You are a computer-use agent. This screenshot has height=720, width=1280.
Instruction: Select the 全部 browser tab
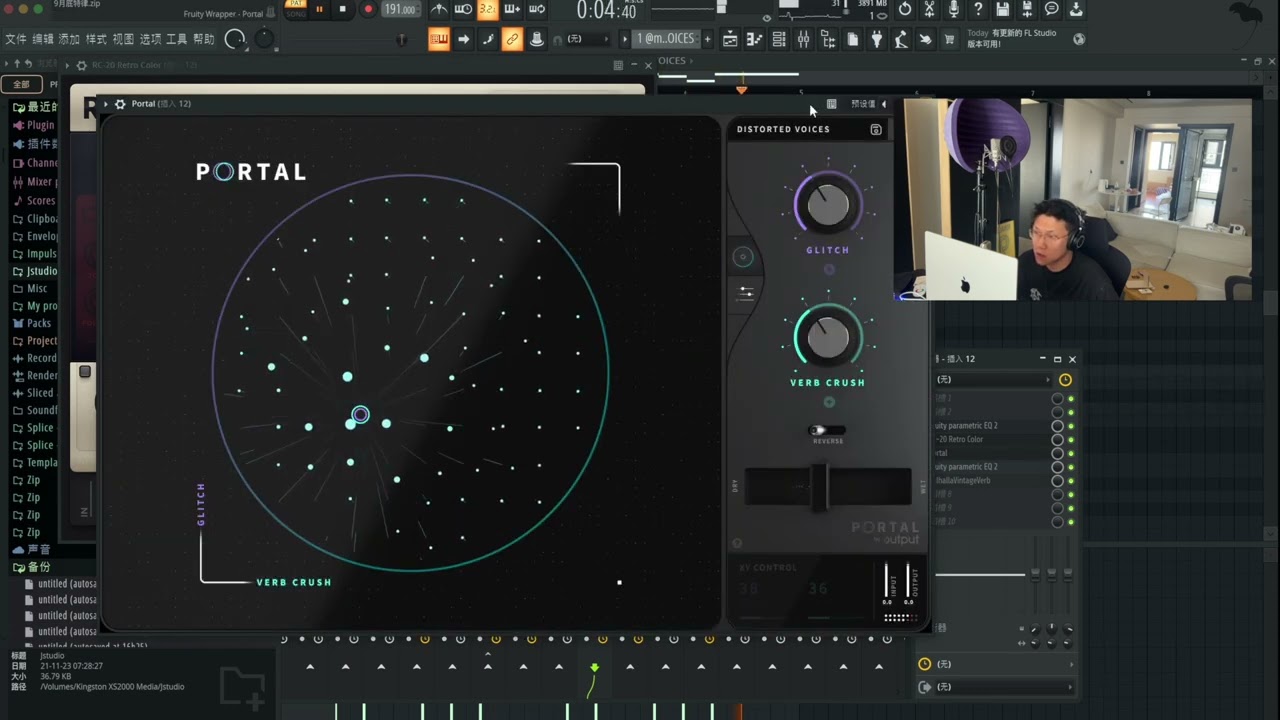click(21, 84)
